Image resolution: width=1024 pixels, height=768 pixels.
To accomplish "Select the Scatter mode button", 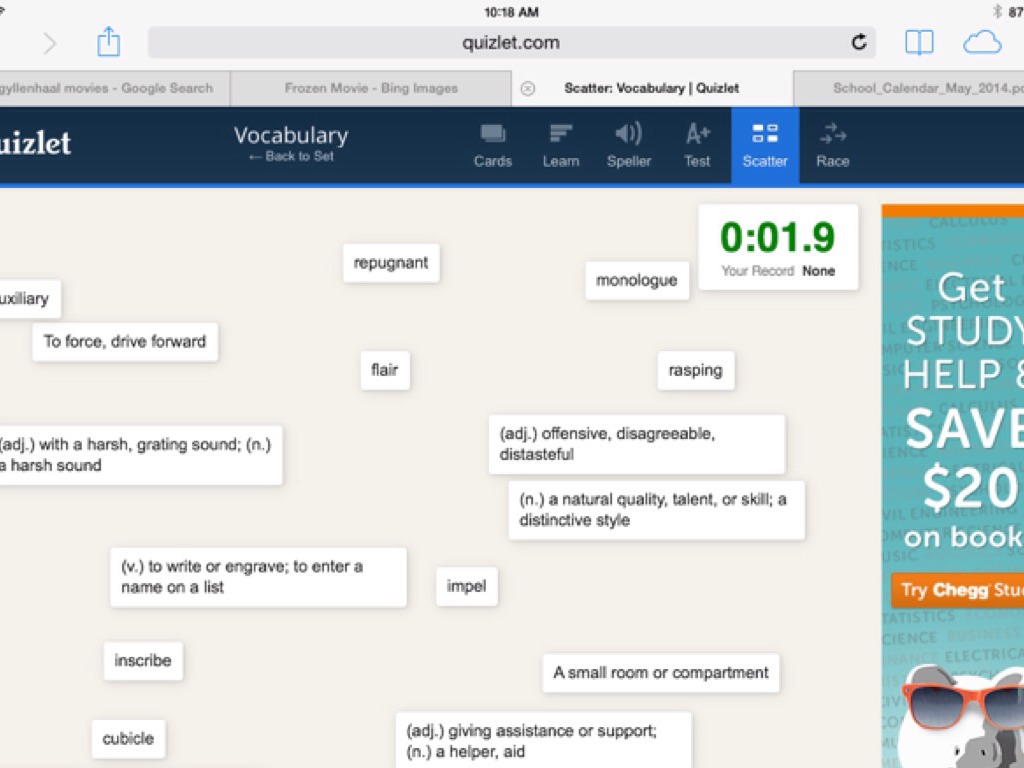I will coord(765,145).
